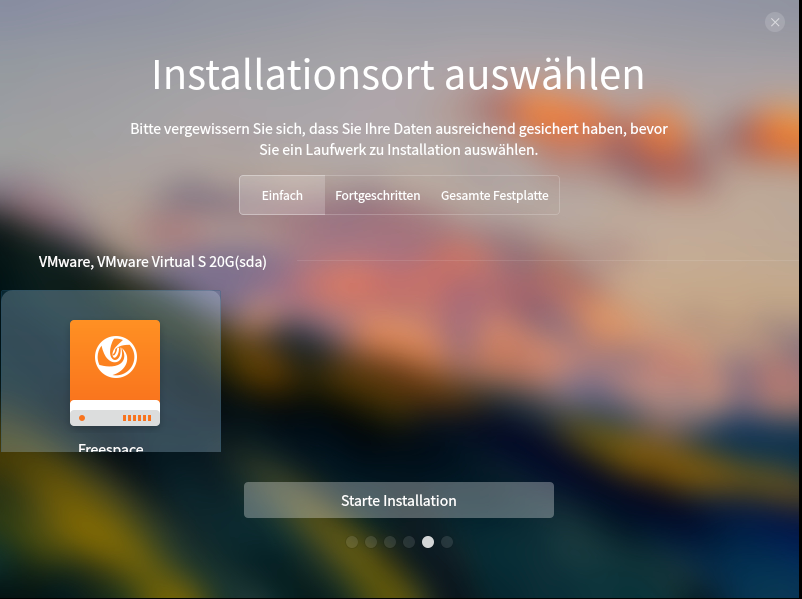Image resolution: width=802 pixels, height=599 pixels.
Task: Click the first progress step dot
Action: coord(352,542)
